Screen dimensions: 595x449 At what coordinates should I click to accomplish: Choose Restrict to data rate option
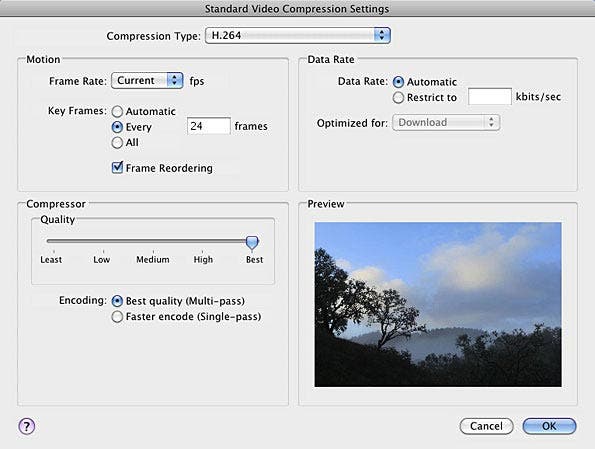pyautogui.click(x=398, y=98)
